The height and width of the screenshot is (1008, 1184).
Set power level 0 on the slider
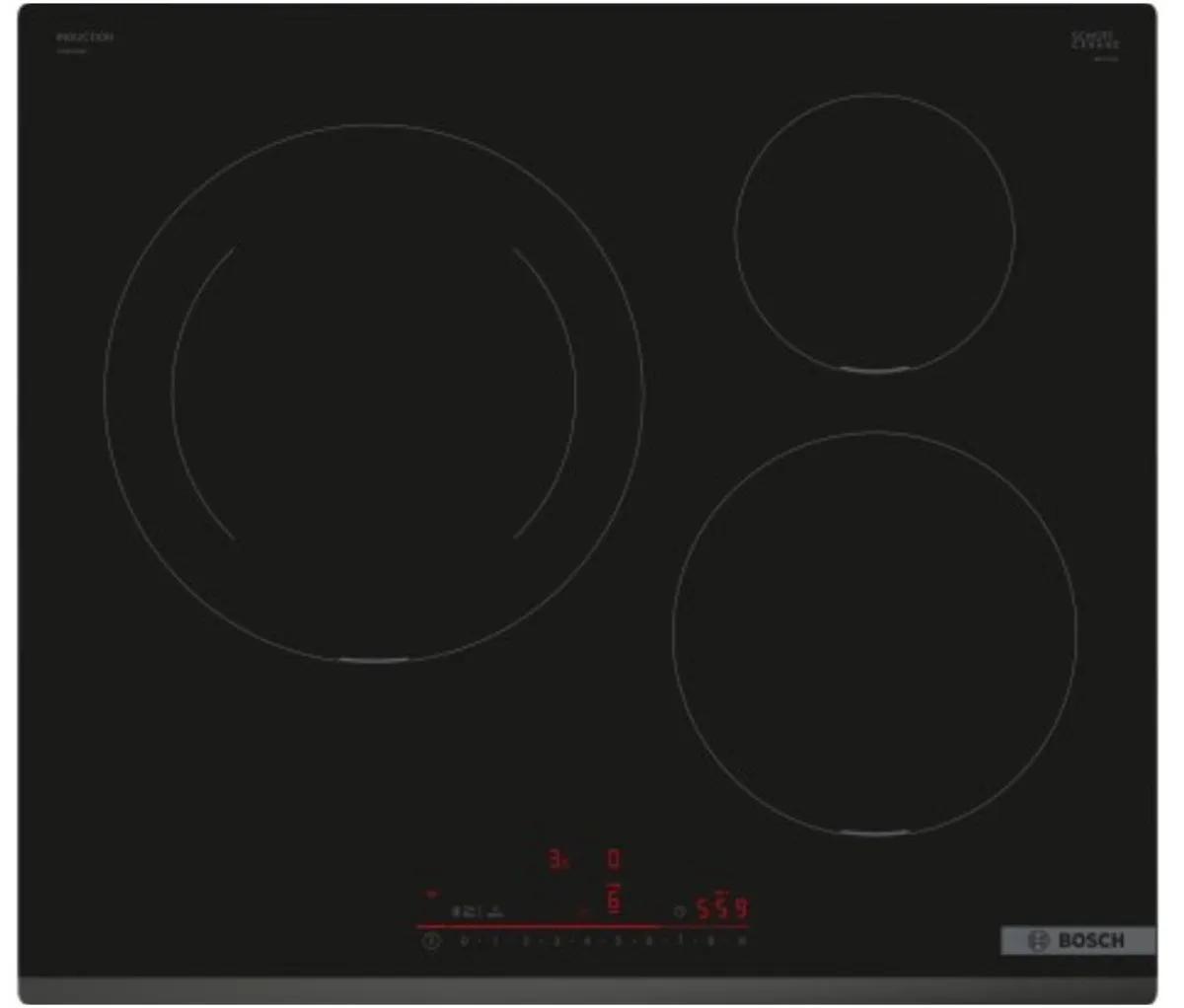click(x=464, y=942)
